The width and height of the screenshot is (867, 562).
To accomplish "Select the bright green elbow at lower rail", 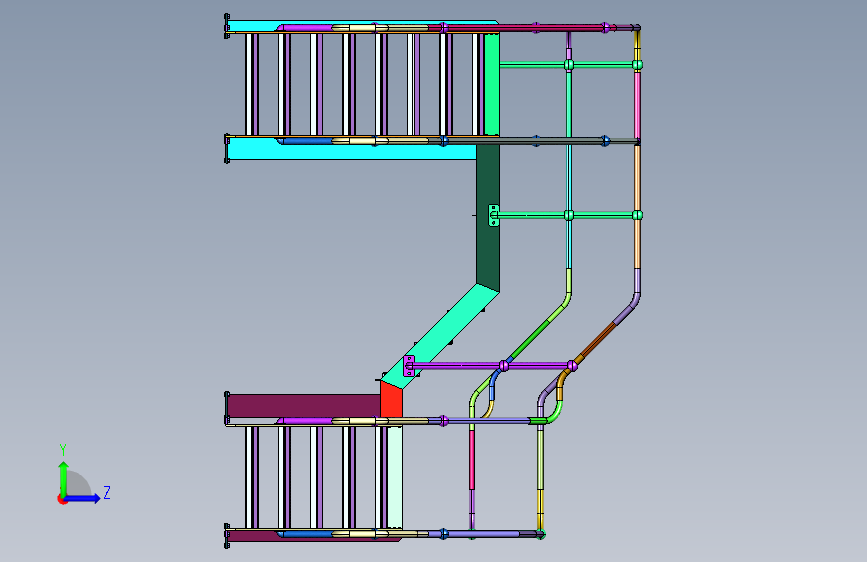I will point(555,414).
